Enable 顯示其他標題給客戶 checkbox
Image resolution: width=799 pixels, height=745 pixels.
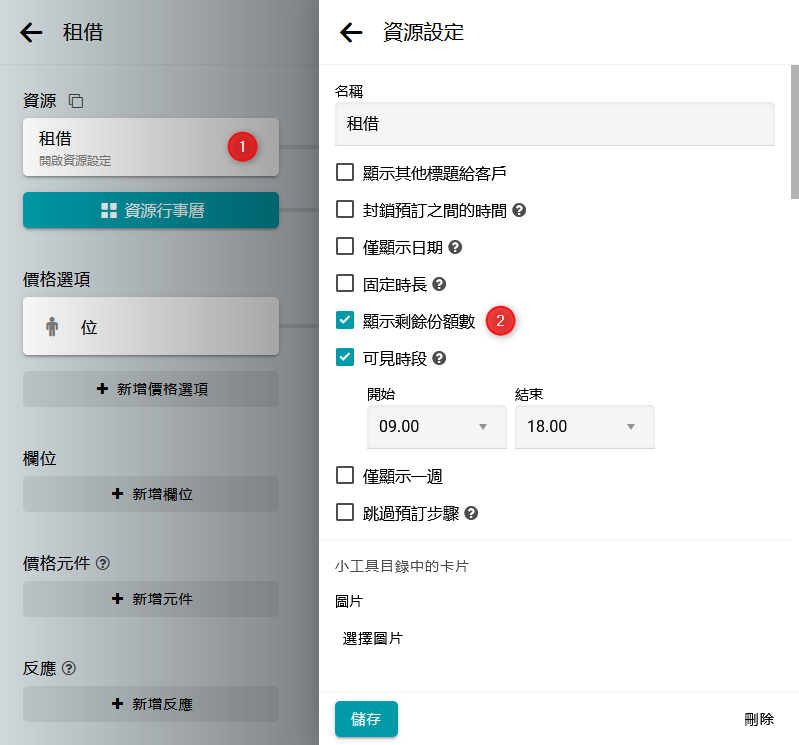click(x=345, y=173)
